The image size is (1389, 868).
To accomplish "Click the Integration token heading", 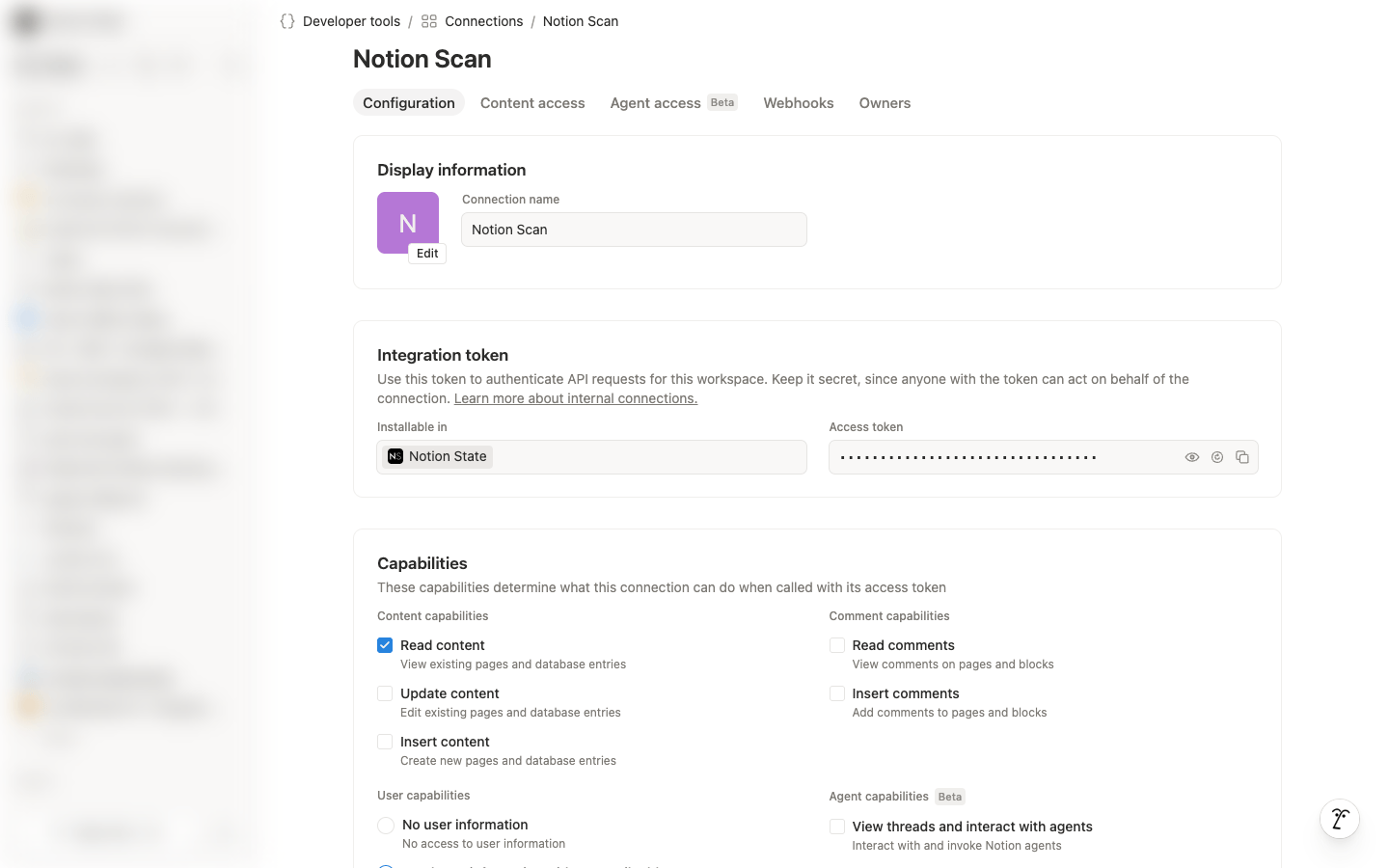I will [443, 355].
